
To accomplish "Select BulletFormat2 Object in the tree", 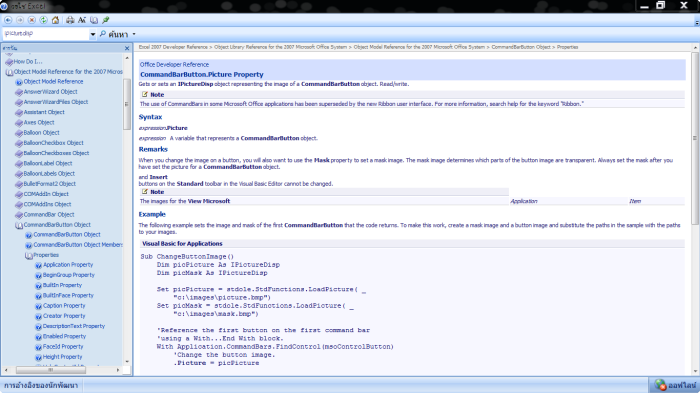I will [x=50, y=184].
